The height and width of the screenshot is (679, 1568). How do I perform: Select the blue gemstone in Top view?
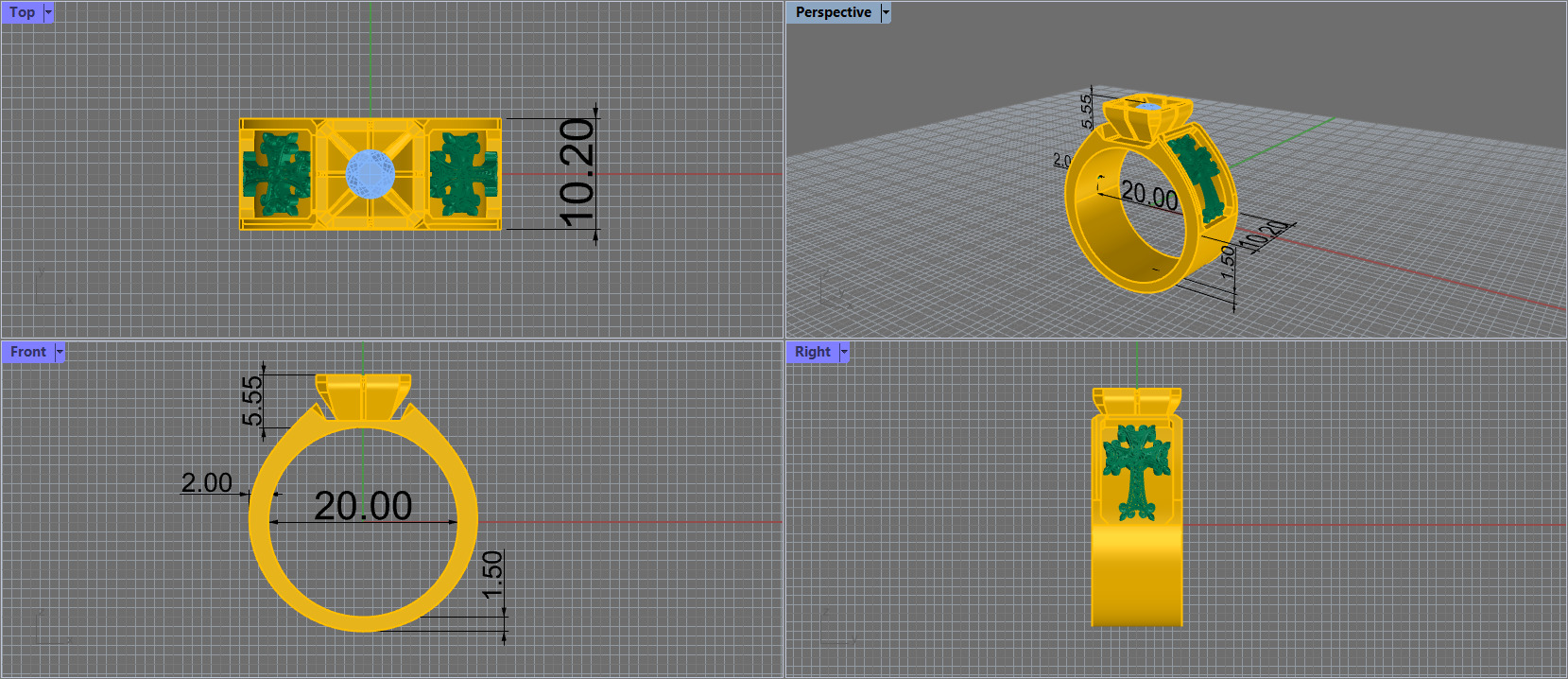(370, 173)
